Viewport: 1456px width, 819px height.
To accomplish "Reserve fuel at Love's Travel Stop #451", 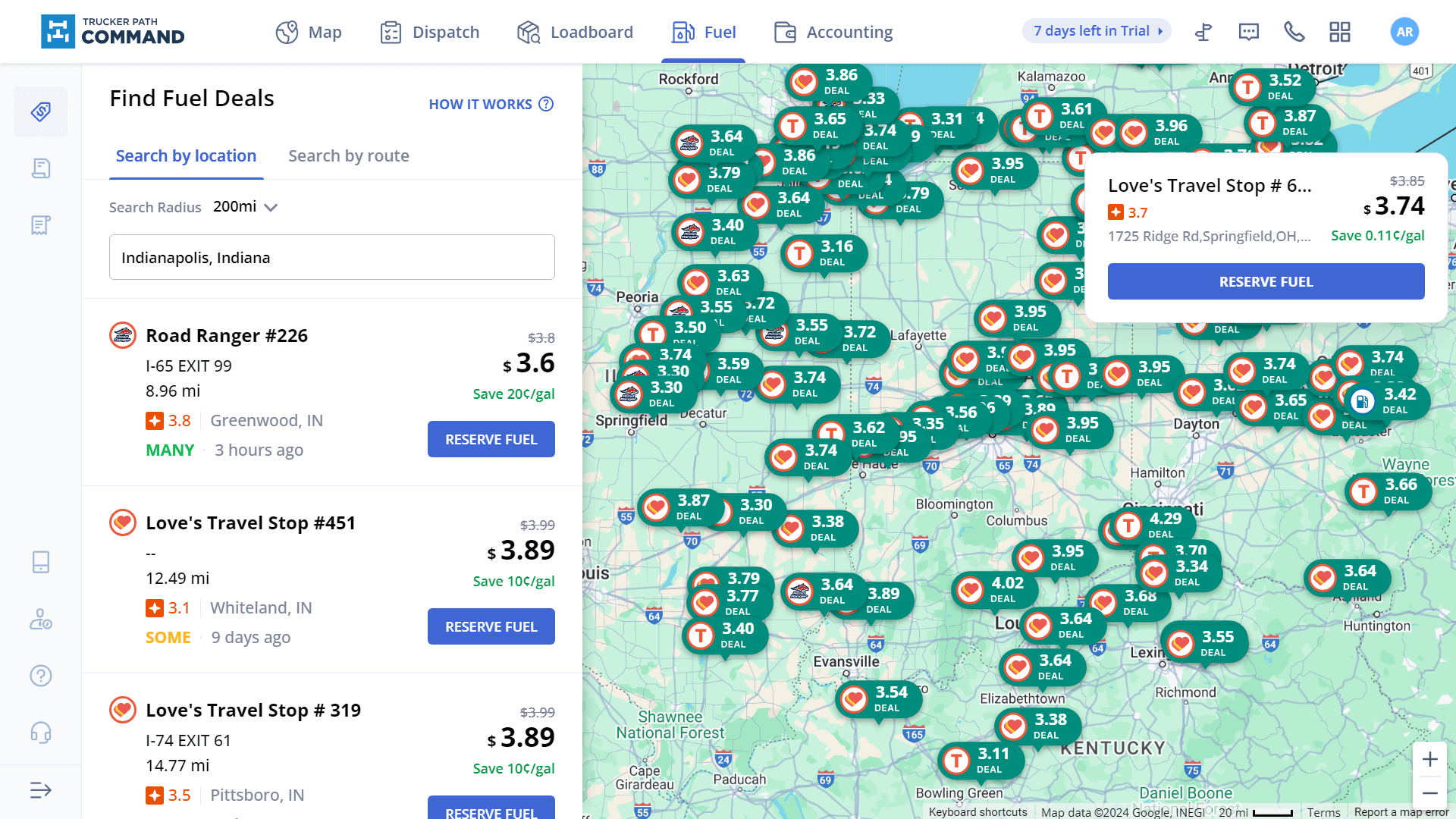I will pyautogui.click(x=491, y=626).
